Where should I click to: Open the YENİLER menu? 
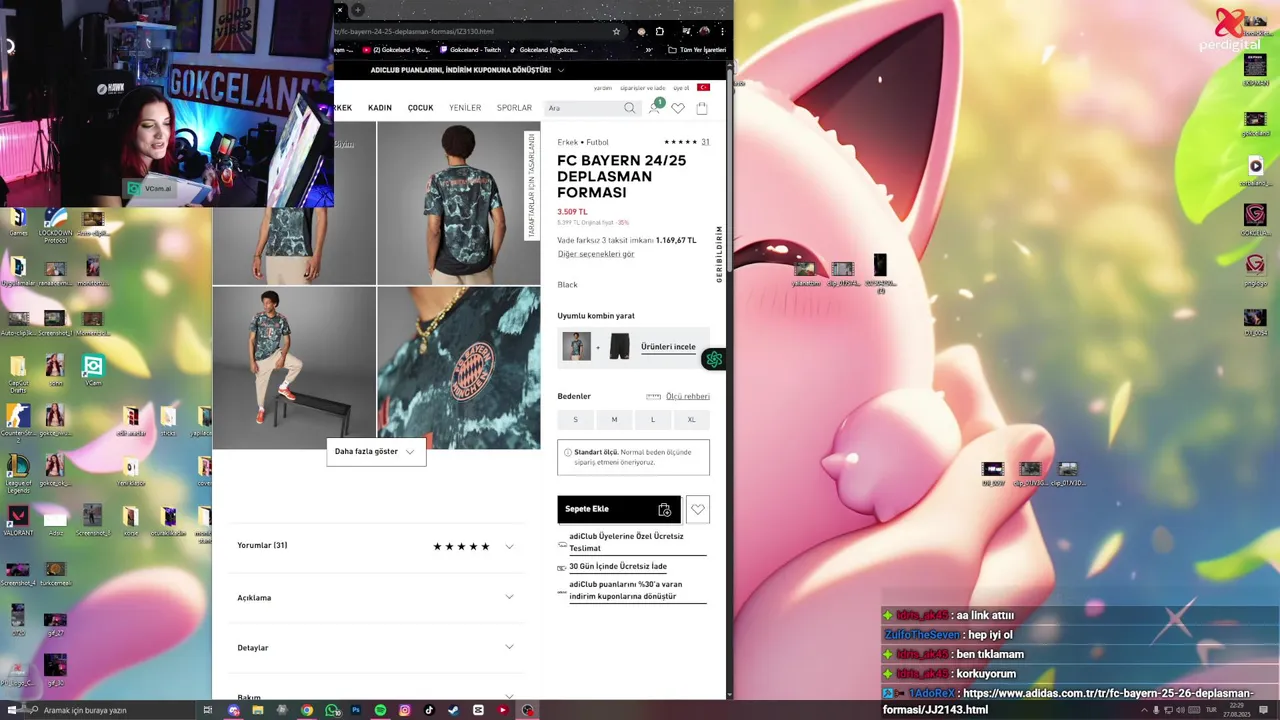[x=465, y=108]
